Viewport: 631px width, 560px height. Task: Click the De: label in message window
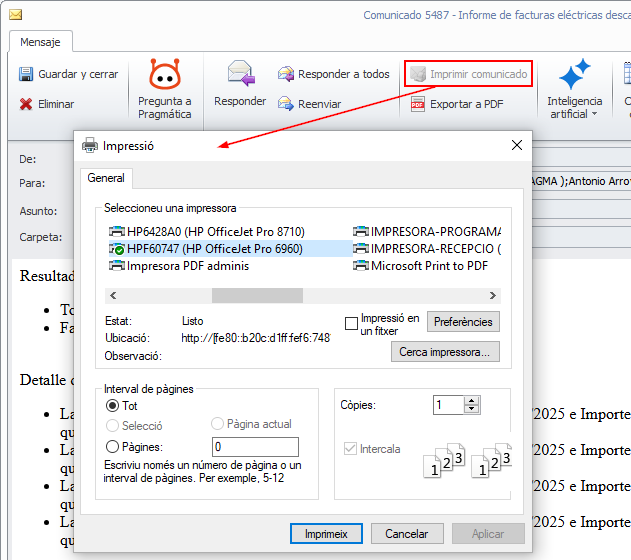click(27, 159)
